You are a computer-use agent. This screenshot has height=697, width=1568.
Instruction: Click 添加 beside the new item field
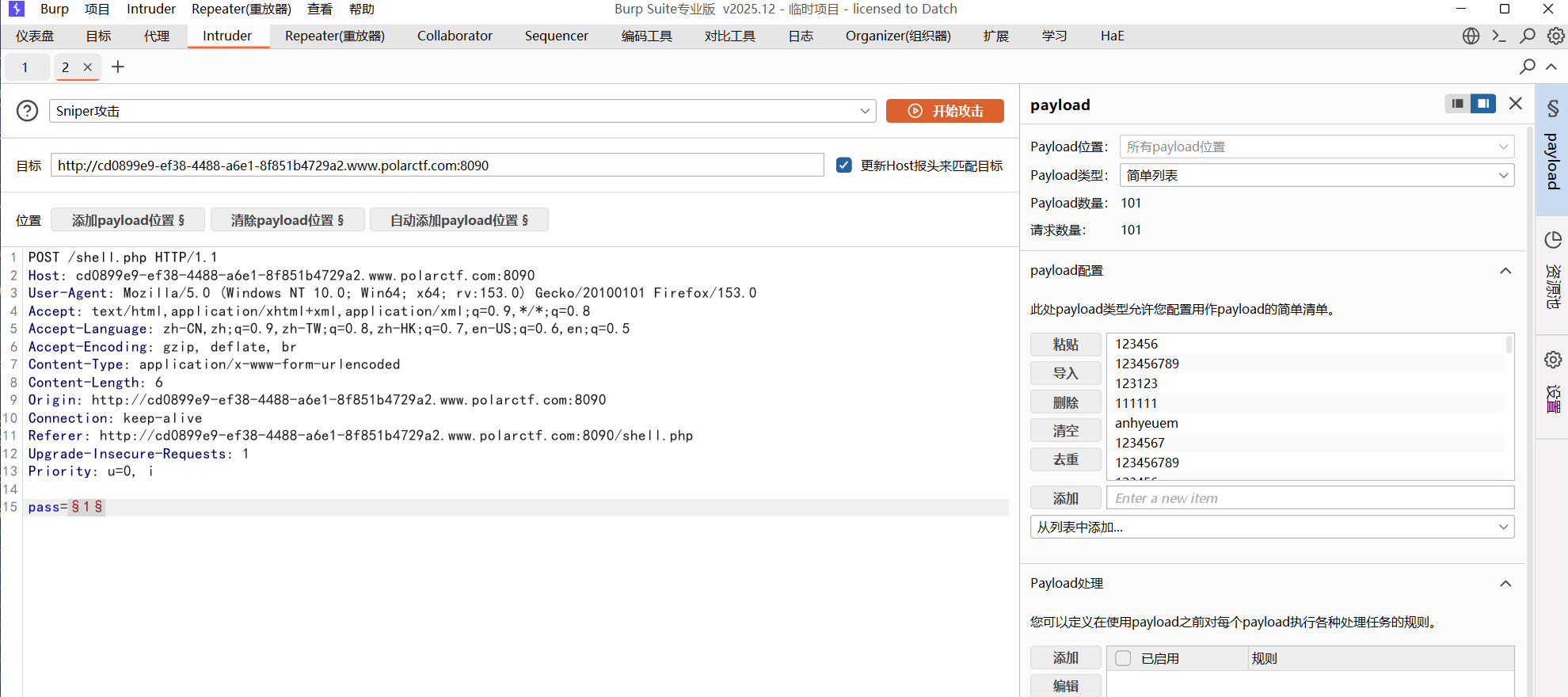pyautogui.click(x=1066, y=498)
